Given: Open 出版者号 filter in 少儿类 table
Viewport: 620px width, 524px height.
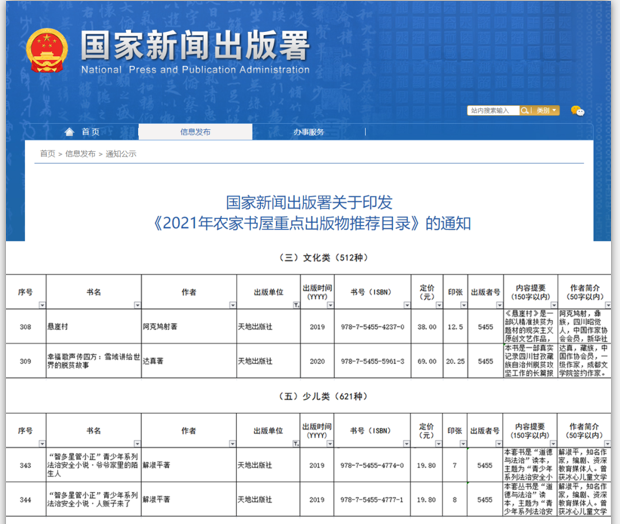Looking at the screenshot, I should (x=499, y=444).
